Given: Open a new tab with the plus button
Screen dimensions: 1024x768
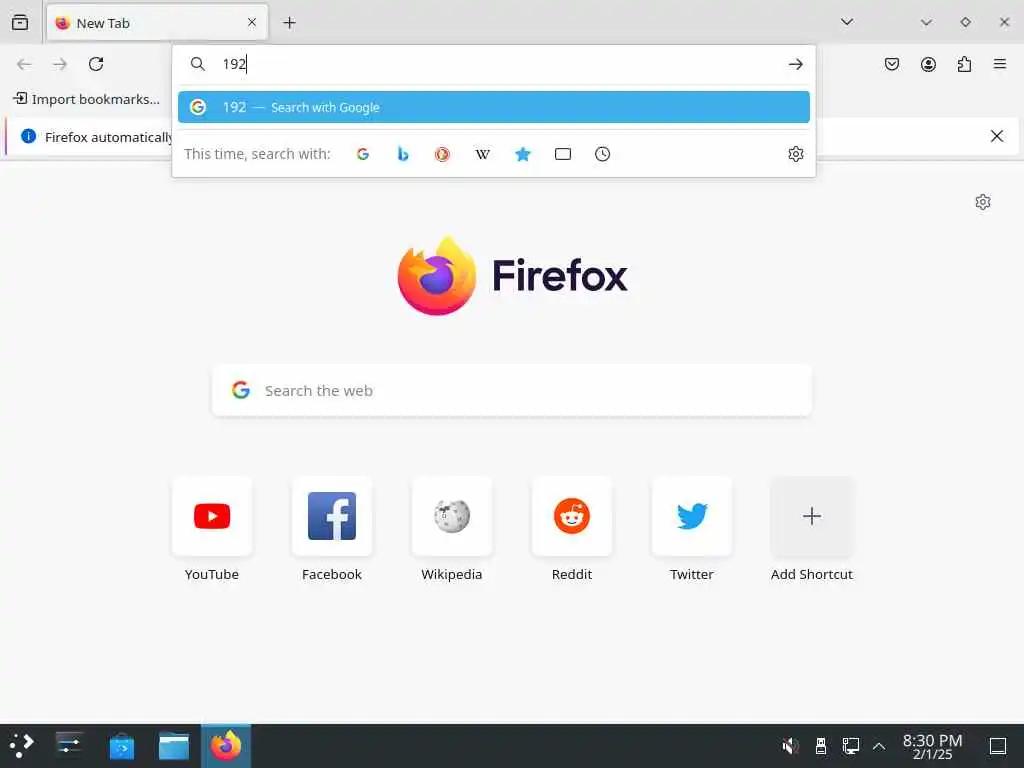Looking at the screenshot, I should pyautogui.click(x=289, y=23).
